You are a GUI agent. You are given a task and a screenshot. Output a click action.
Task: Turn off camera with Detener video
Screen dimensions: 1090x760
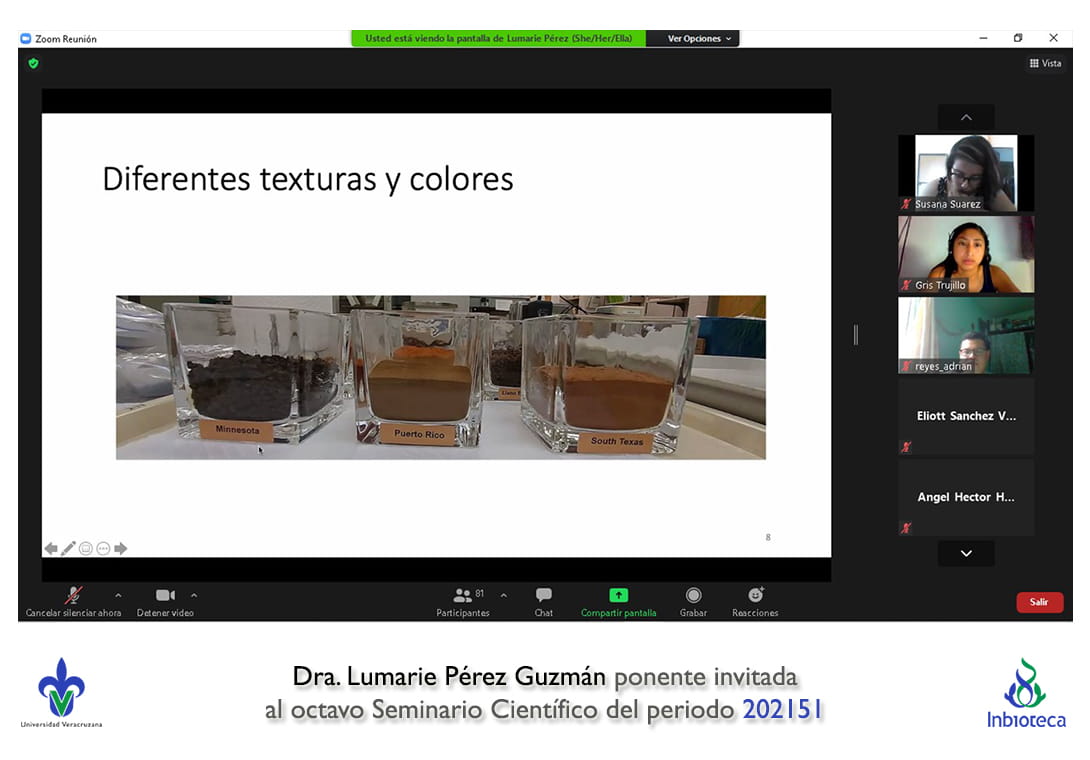[x=165, y=596]
